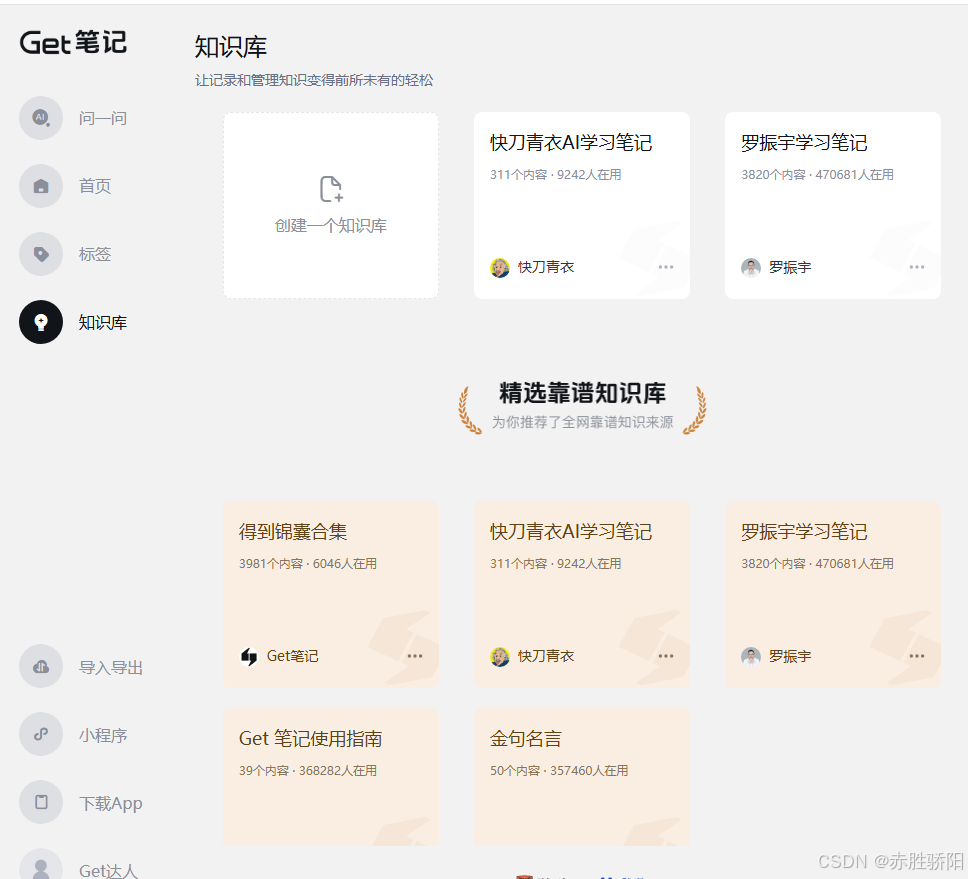Click the 首页 home icon
Screen dimensions: 968x879
coord(41,186)
